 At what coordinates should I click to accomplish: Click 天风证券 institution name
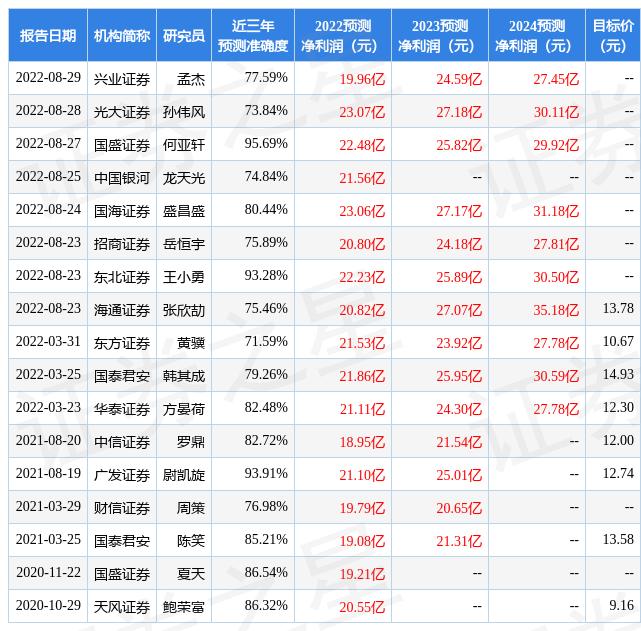[121, 607]
